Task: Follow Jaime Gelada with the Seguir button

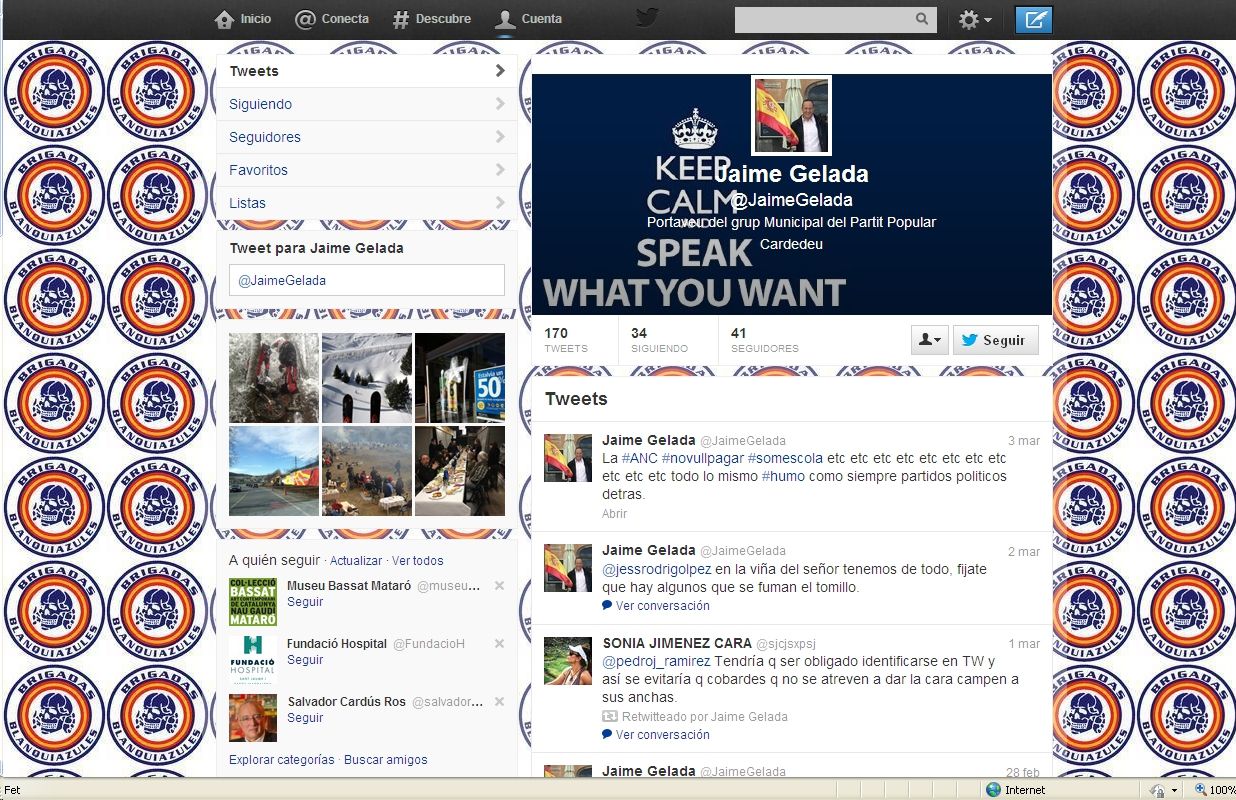Action: tap(996, 340)
